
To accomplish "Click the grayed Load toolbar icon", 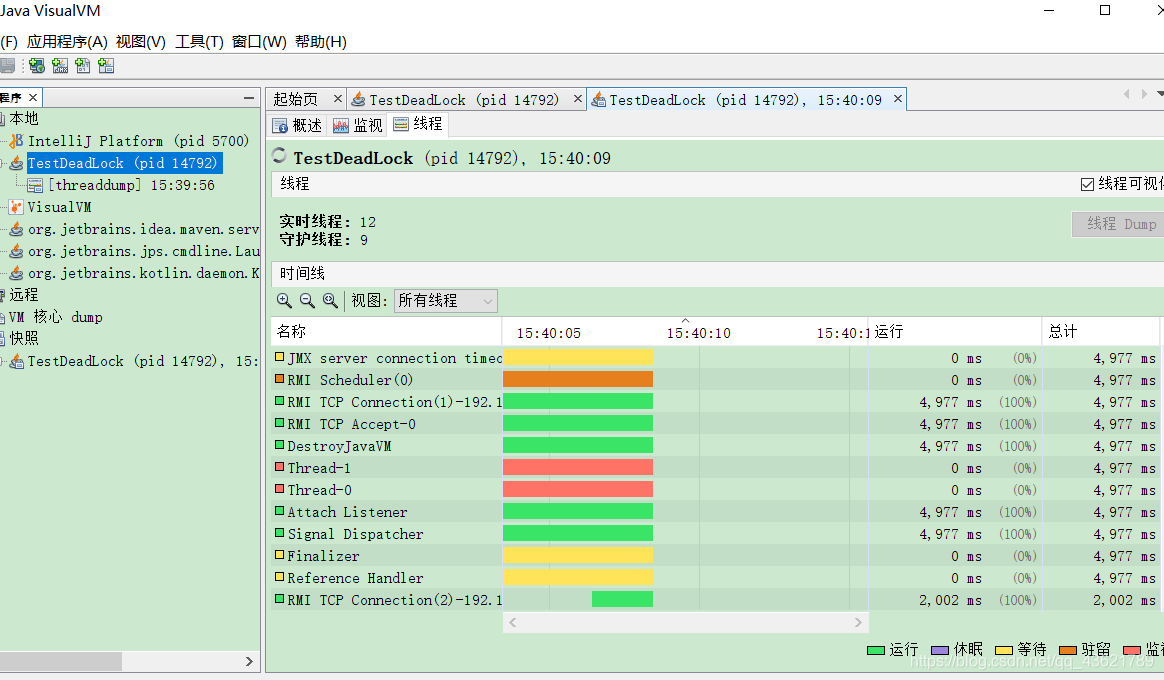I will click(7, 66).
